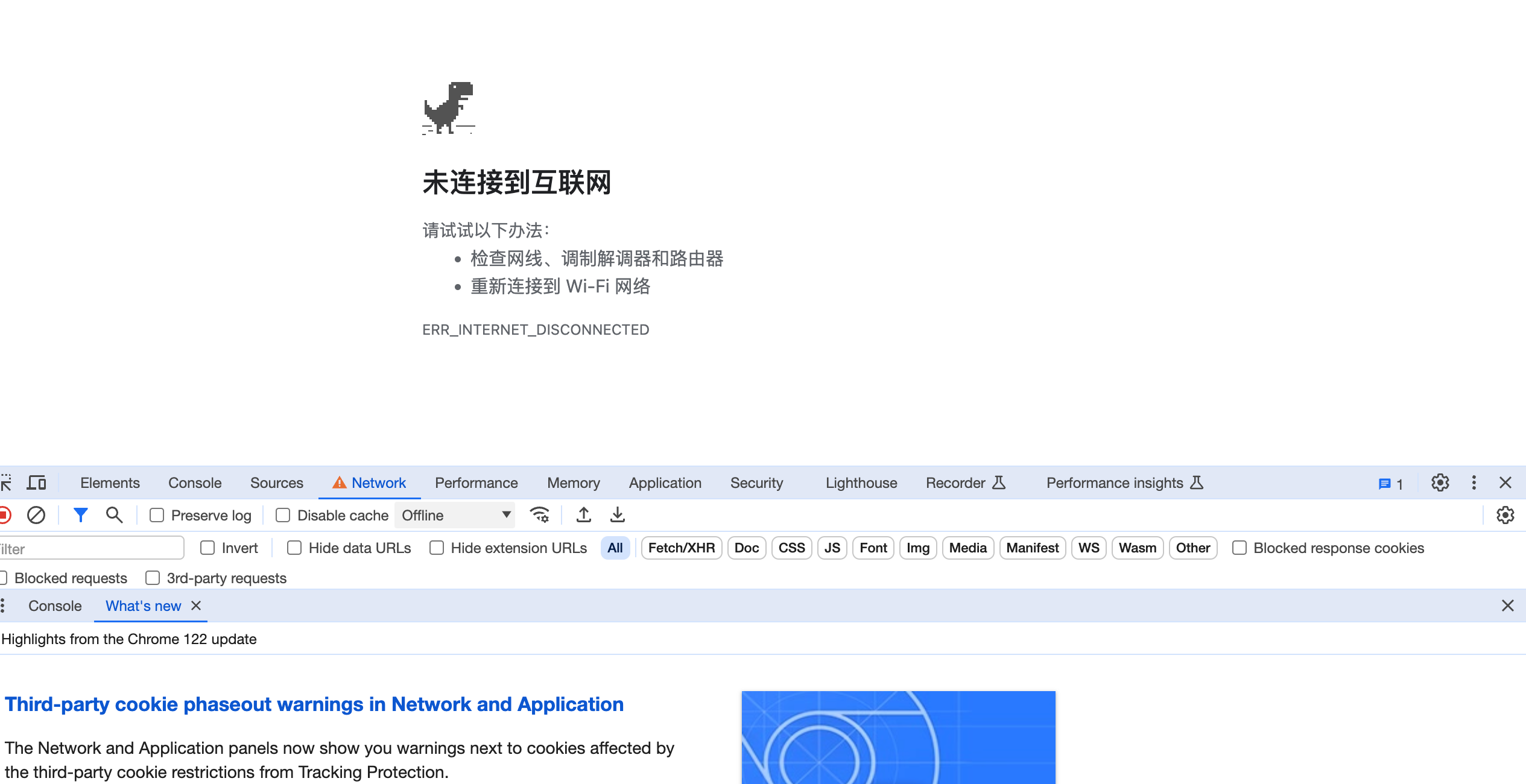This screenshot has height=784, width=1526.
Task: Click the network Filter text field
Action: tap(90, 548)
